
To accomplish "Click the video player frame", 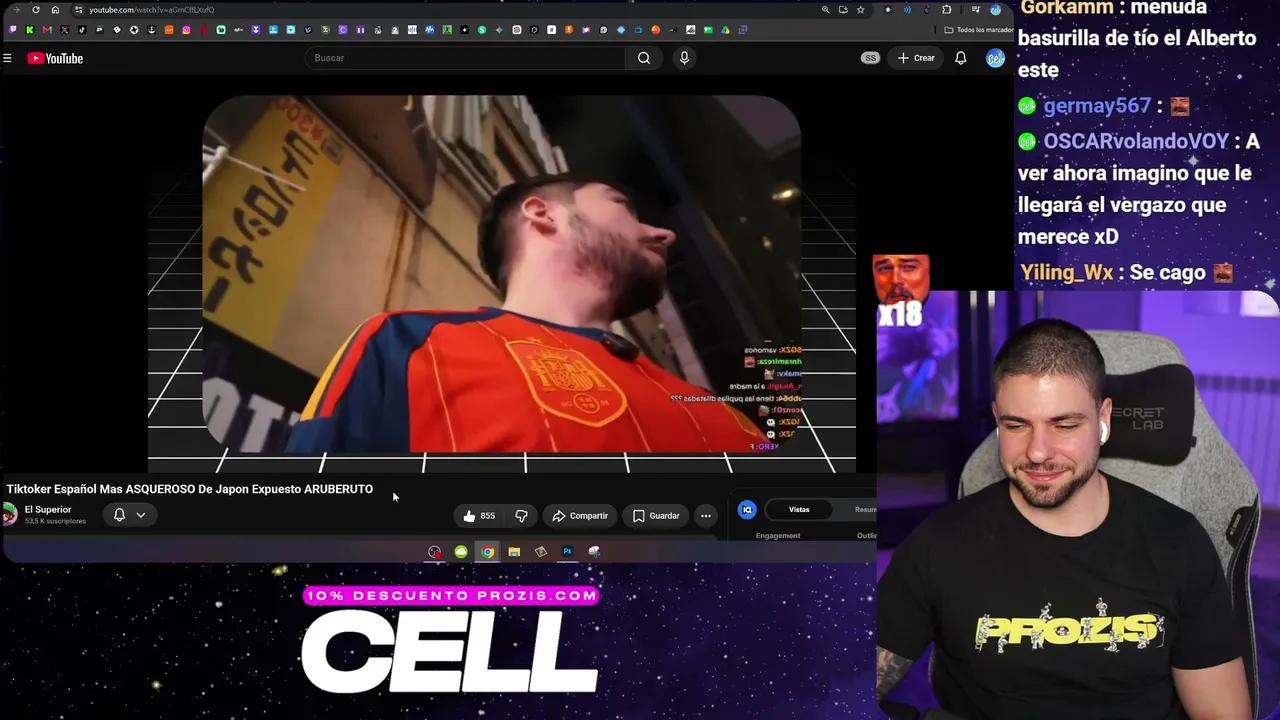I will pos(502,274).
